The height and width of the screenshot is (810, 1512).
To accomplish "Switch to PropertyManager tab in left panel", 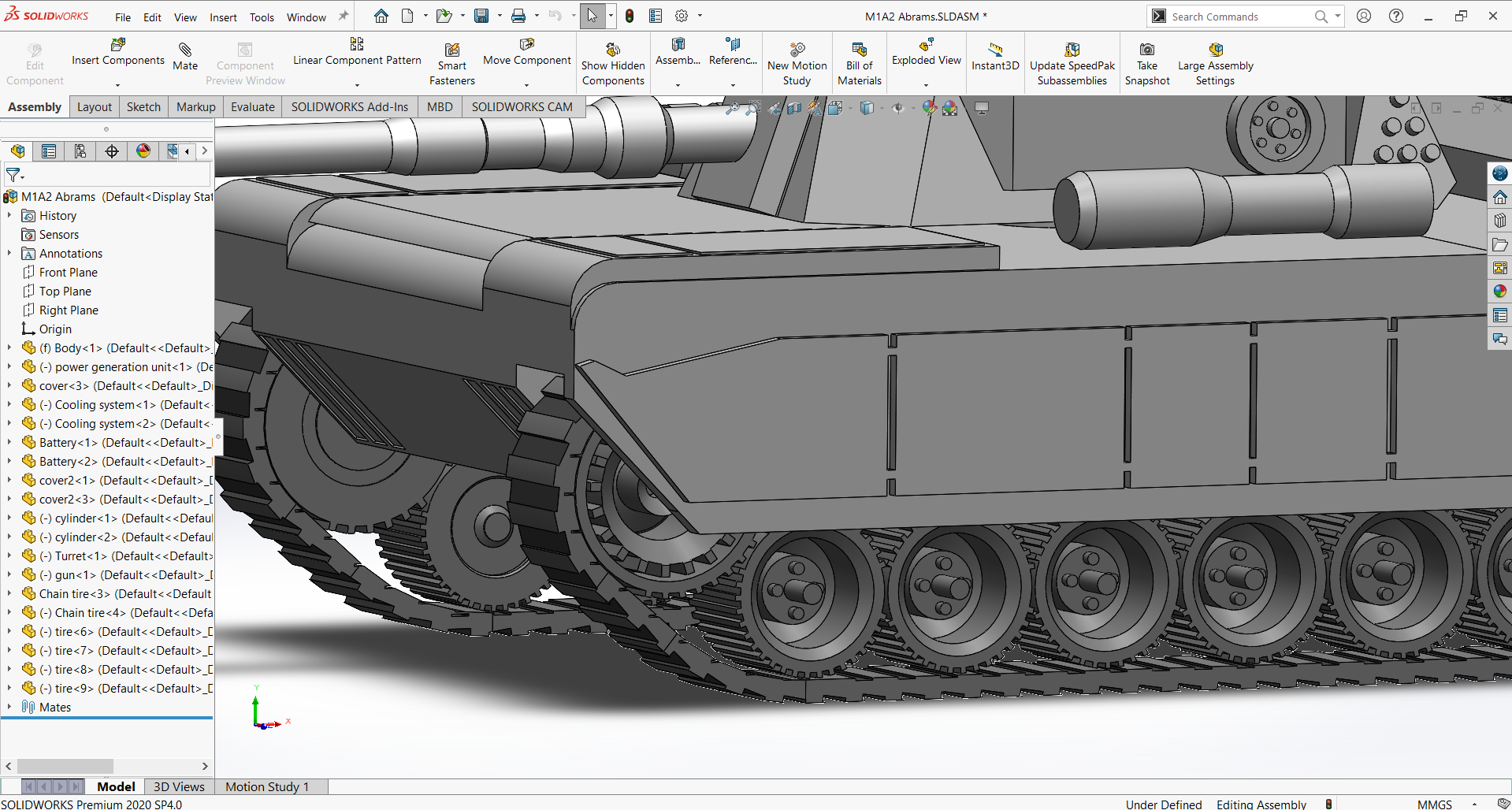I will click(x=49, y=151).
